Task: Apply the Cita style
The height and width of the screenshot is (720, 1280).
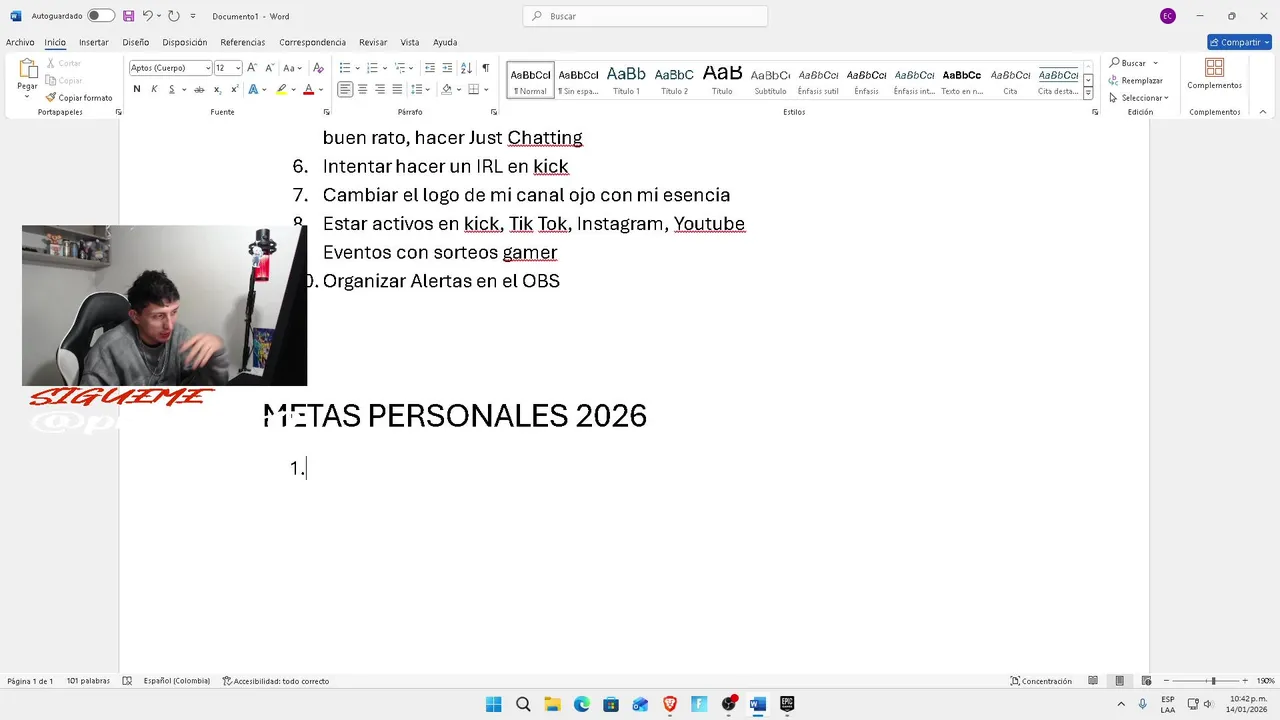Action: (1010, 79)
